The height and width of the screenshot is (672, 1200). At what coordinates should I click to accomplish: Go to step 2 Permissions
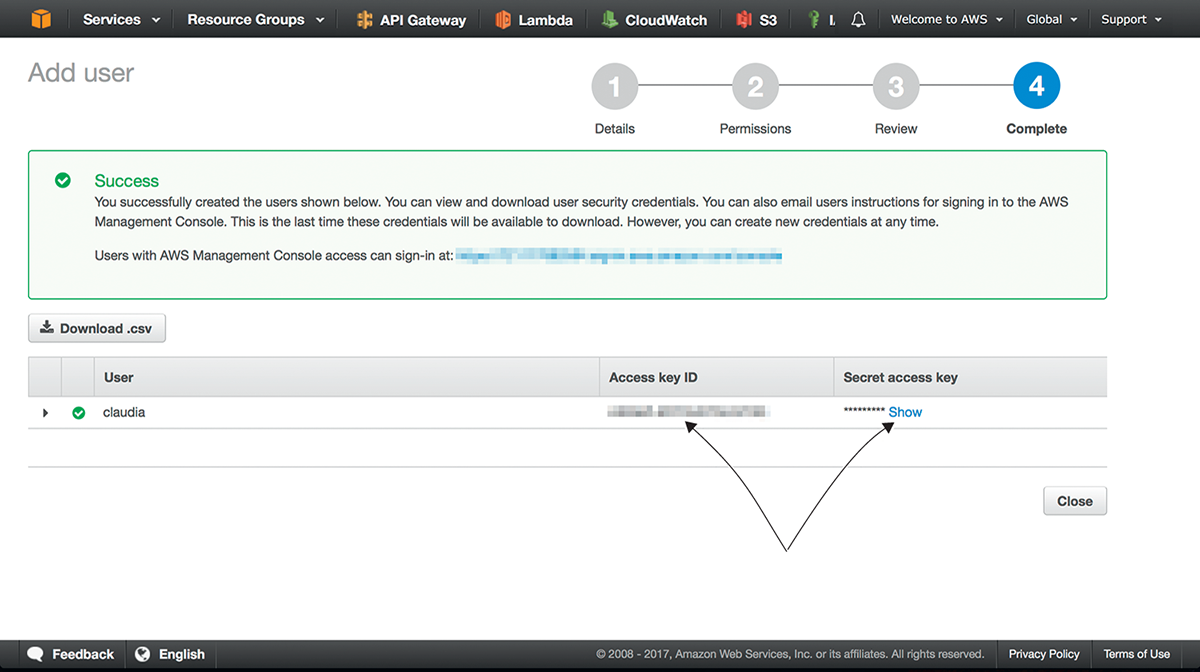coord(755,88)
